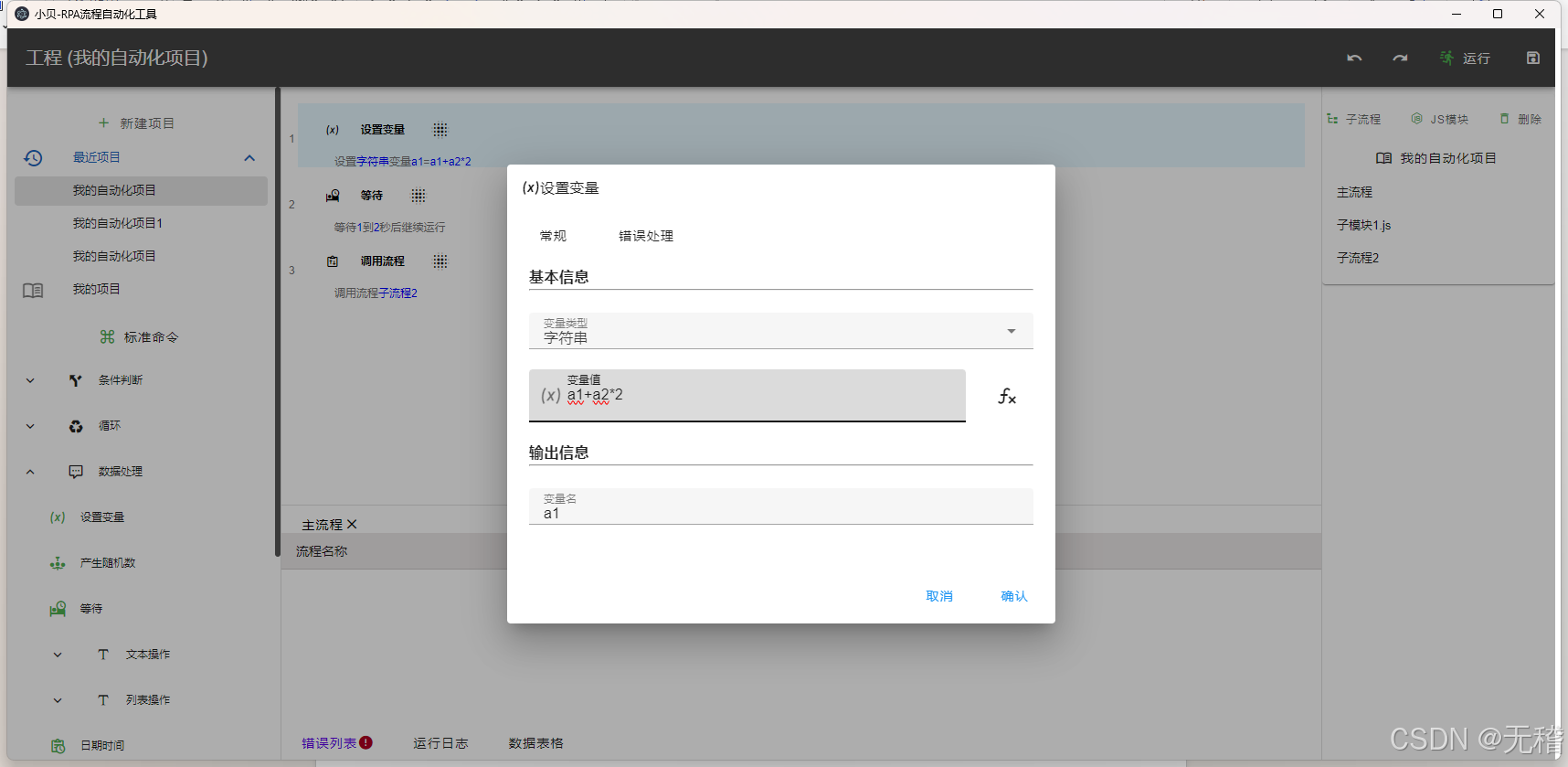Image resolution: width=1568 pixels, height=767 pixels.
Task: Click the 数据处理 message icon
Action: point(76,472)
